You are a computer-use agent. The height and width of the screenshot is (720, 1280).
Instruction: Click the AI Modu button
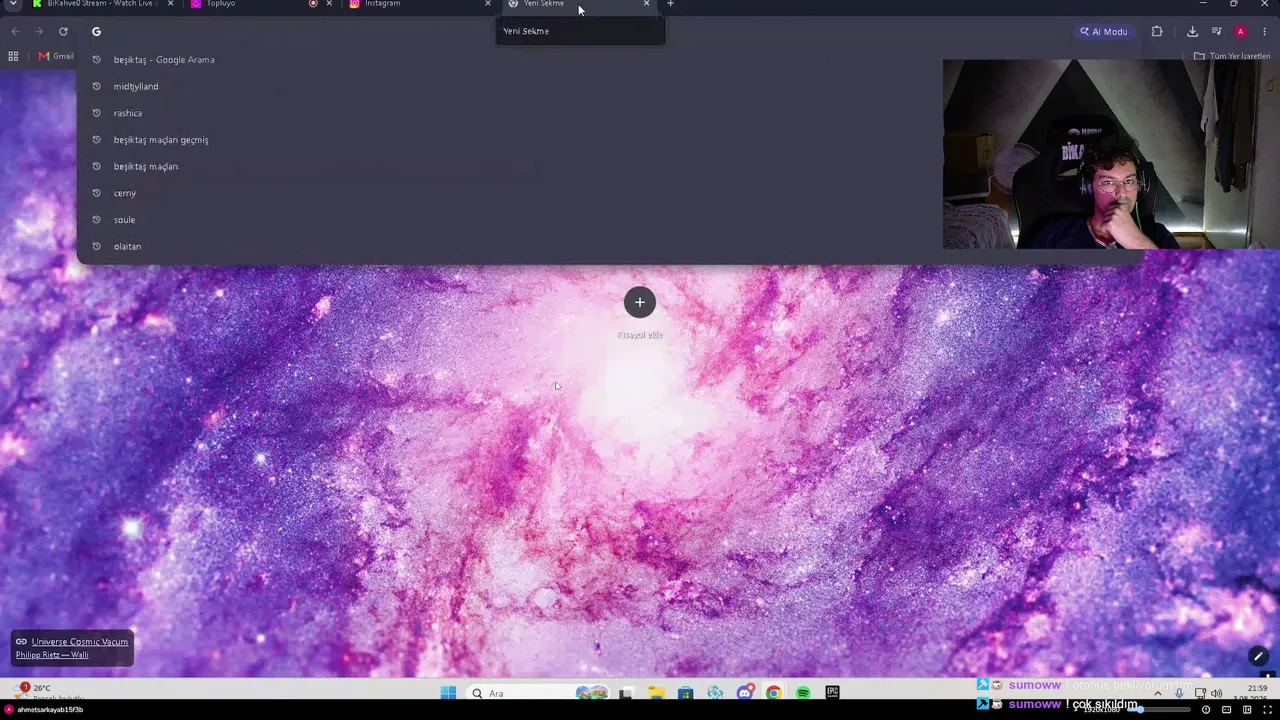pyautogui.click(x=1103, y=32)
